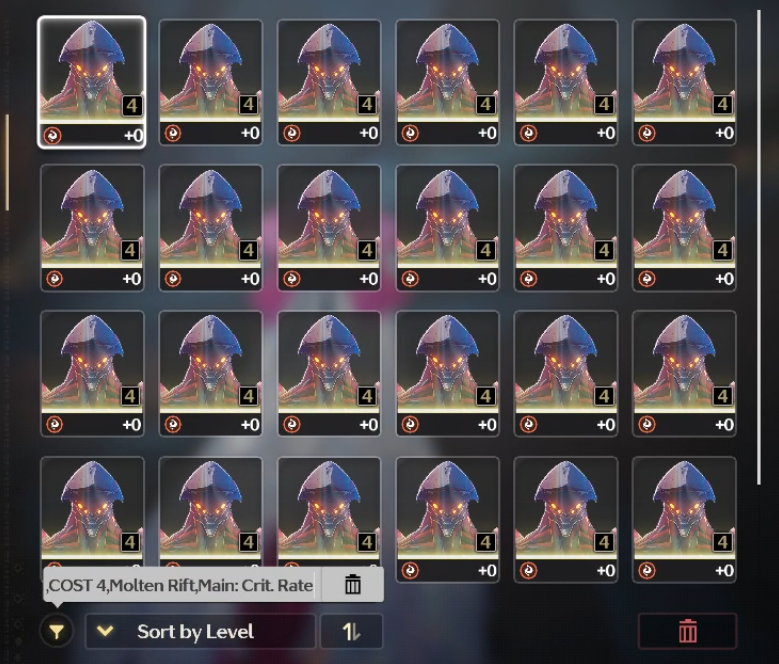Select the last echo in the third row
779x664 pixels.
click(684, 373)
